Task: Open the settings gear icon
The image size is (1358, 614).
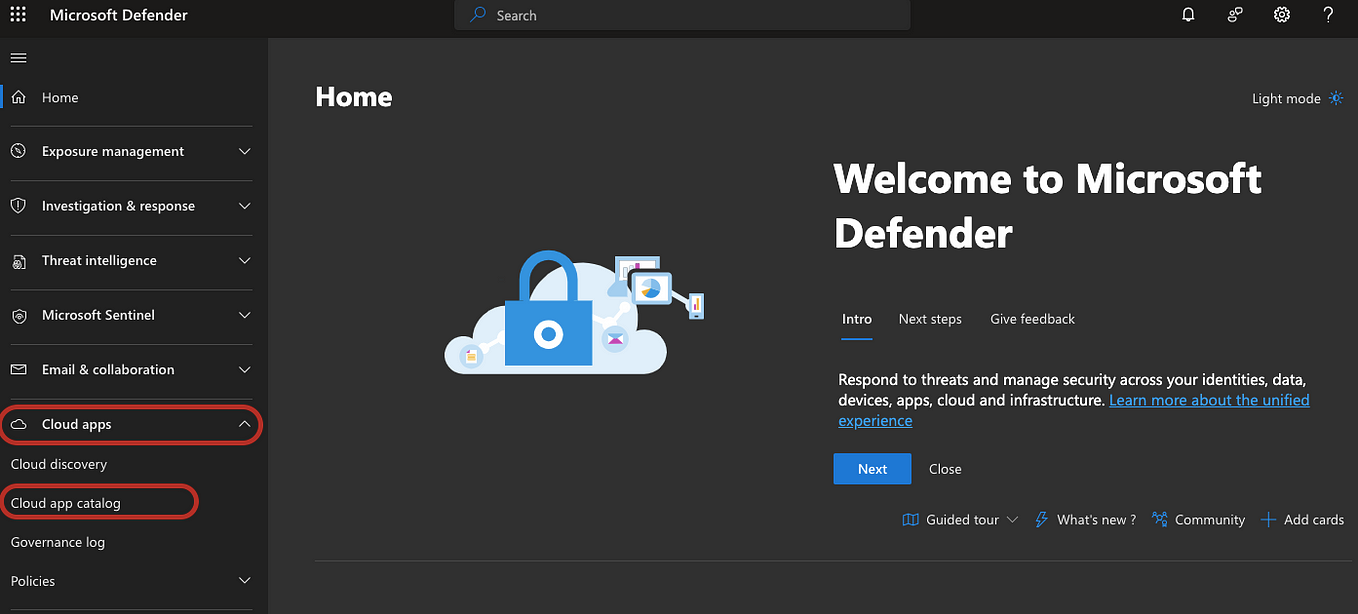Action: click(x=1282, y=15)
